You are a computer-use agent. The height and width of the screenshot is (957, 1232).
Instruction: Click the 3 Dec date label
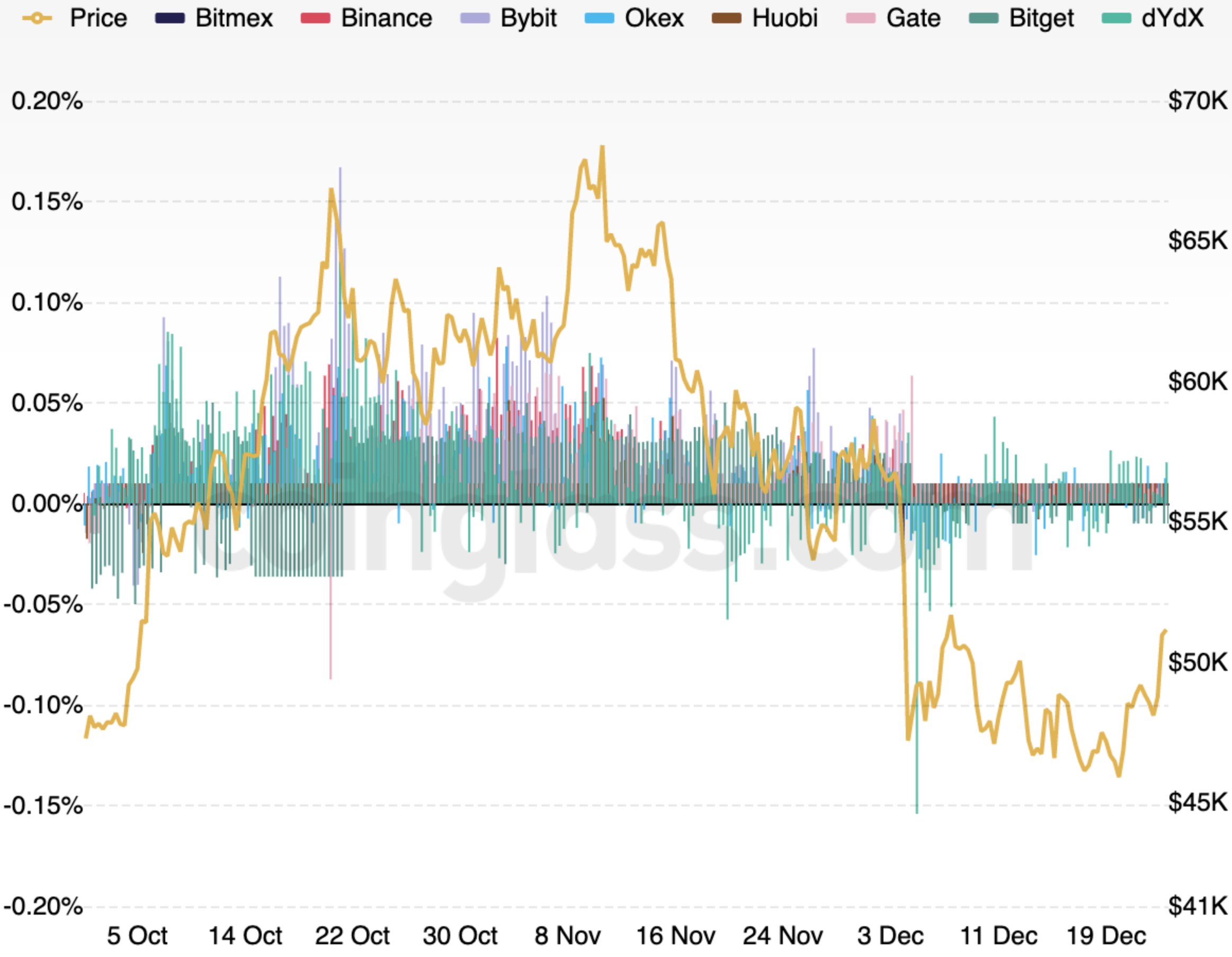(x=890, y=936)
